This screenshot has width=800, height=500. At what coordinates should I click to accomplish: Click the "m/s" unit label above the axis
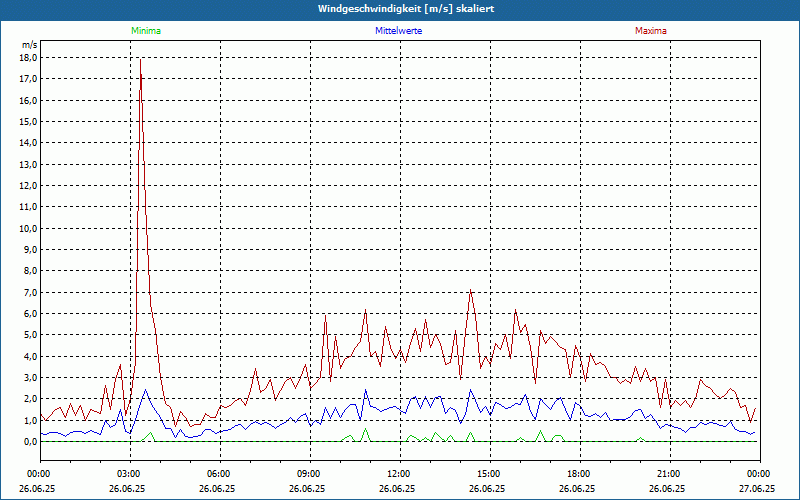click(x=30, y=45)
